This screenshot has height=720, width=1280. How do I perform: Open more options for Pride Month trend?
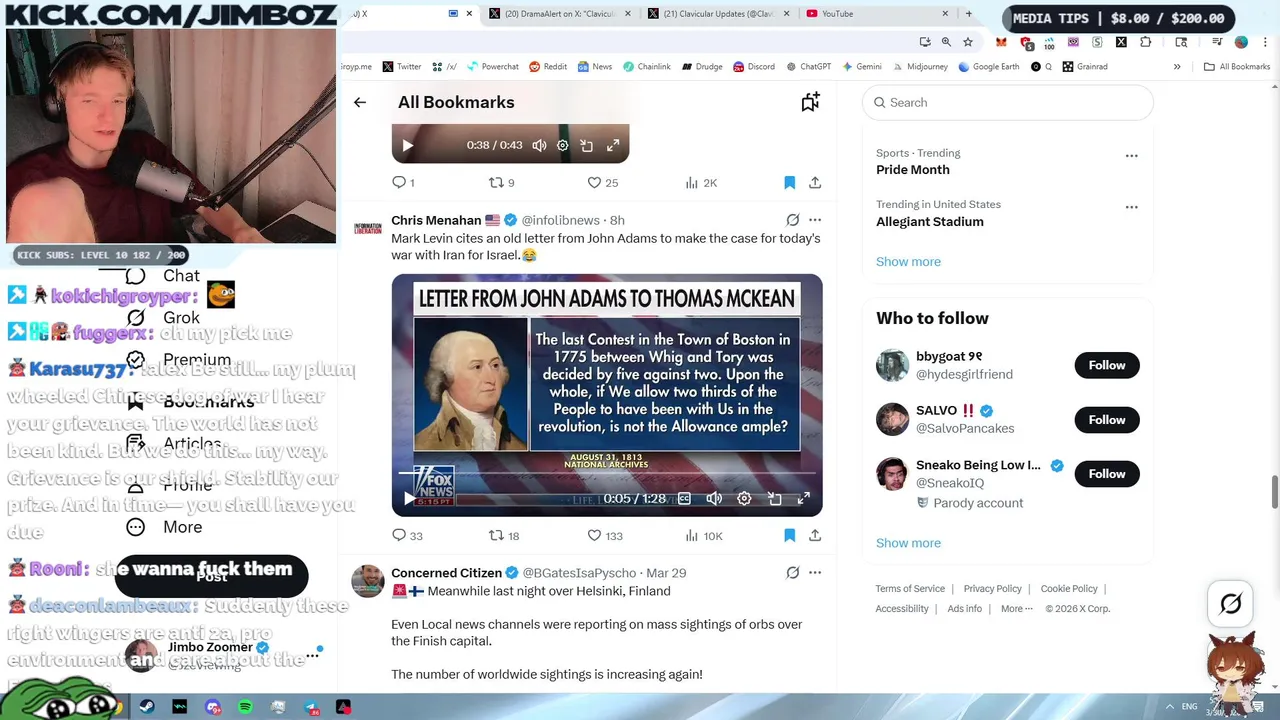click(x=1132, y=156)
